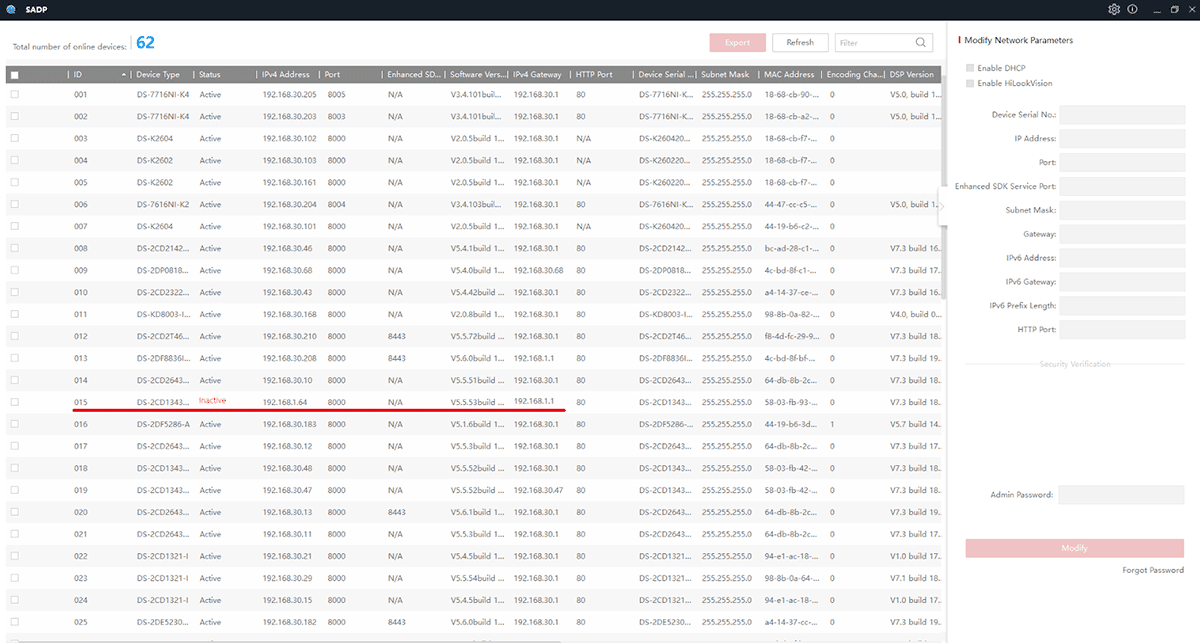Select IP address 192.168.30.210
Viewport: 1200px width, 643px height.
coord(290,336)
